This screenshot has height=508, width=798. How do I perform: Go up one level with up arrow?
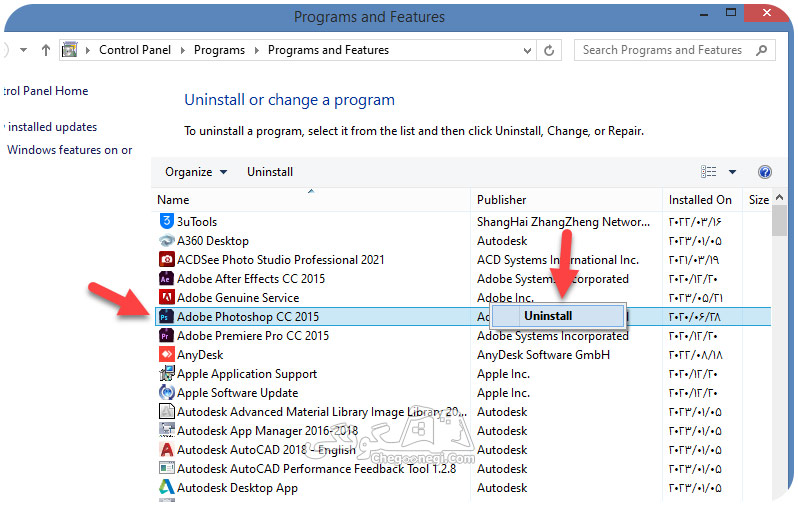pyautogui.click(x=46, y=50)
